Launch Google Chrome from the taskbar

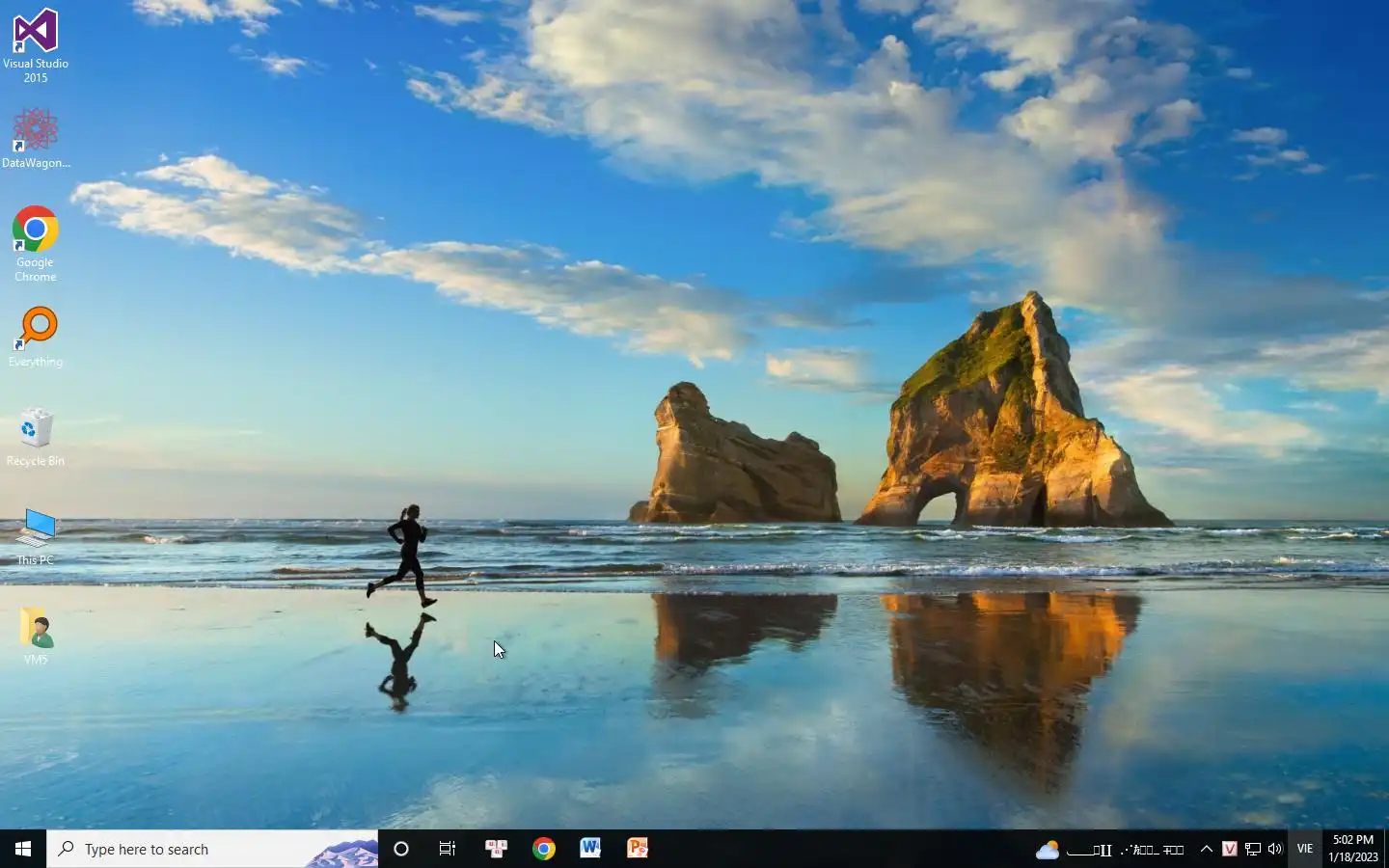point(544,849)
